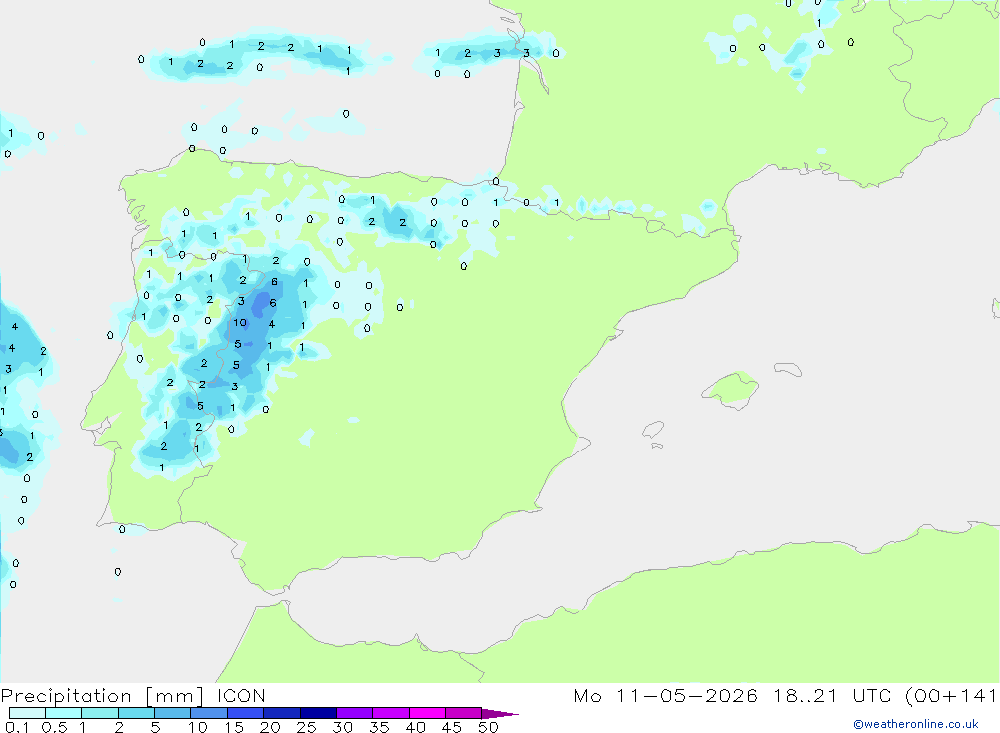Click the 'Mo 11-05-2026' date text
The width and height of the screenshot is (1000, 733).
tap(665, 696)
